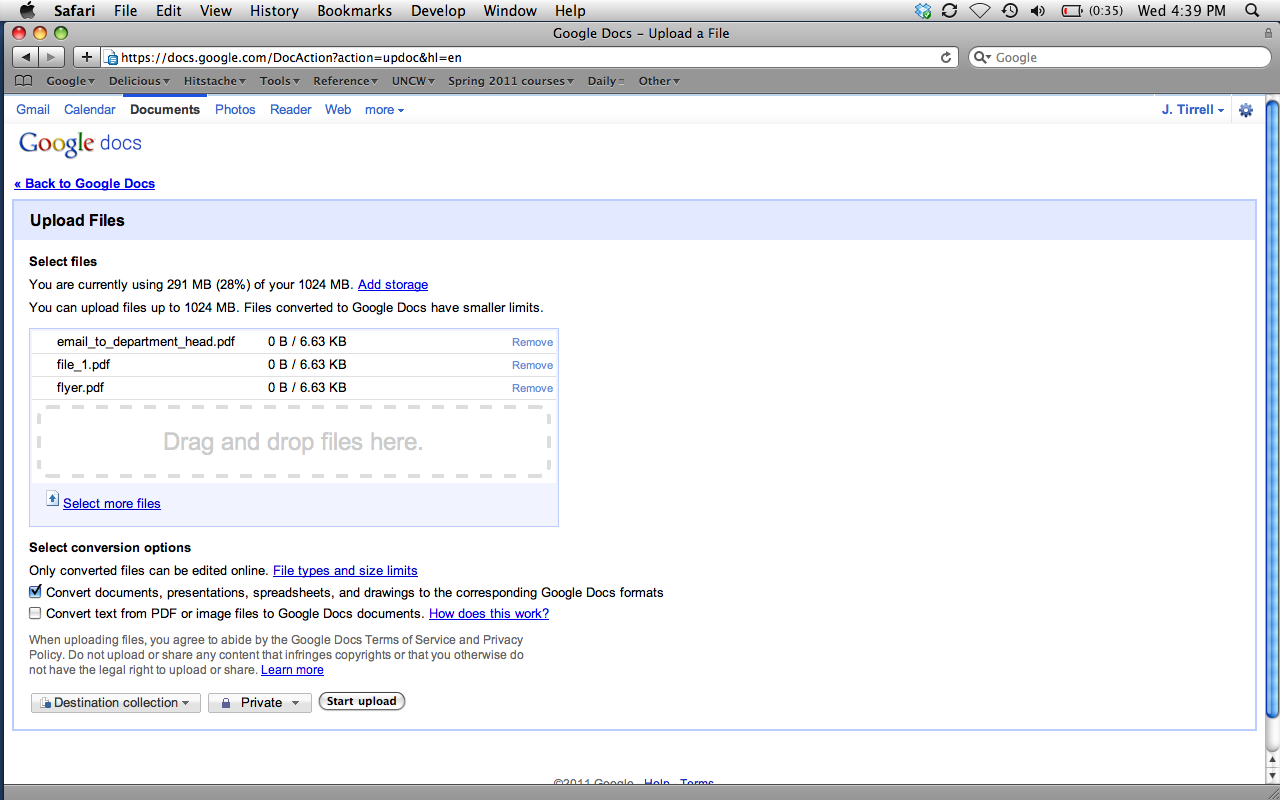Click the site icon in the address bar
The height and width of the screenshot is (800, 1280).
click(112, 58)
